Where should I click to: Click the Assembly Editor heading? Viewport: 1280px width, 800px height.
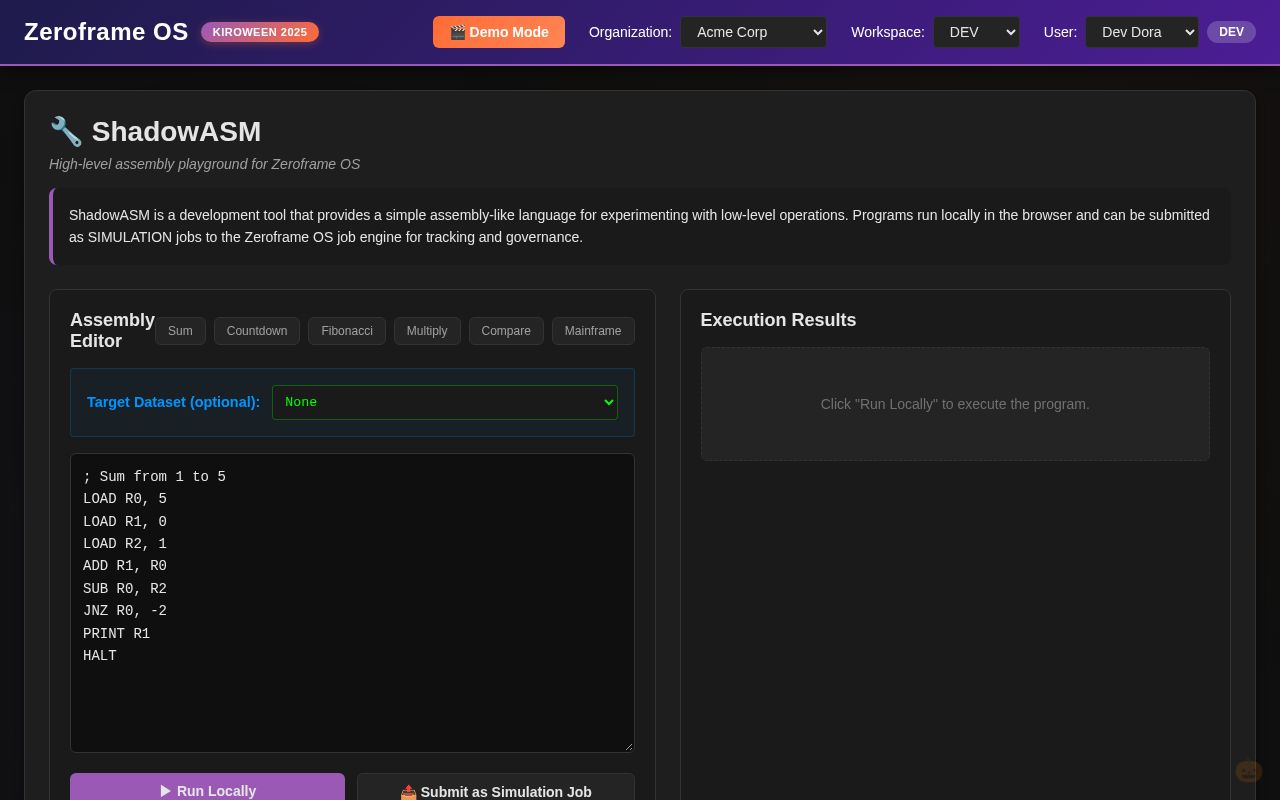(112, 331)
